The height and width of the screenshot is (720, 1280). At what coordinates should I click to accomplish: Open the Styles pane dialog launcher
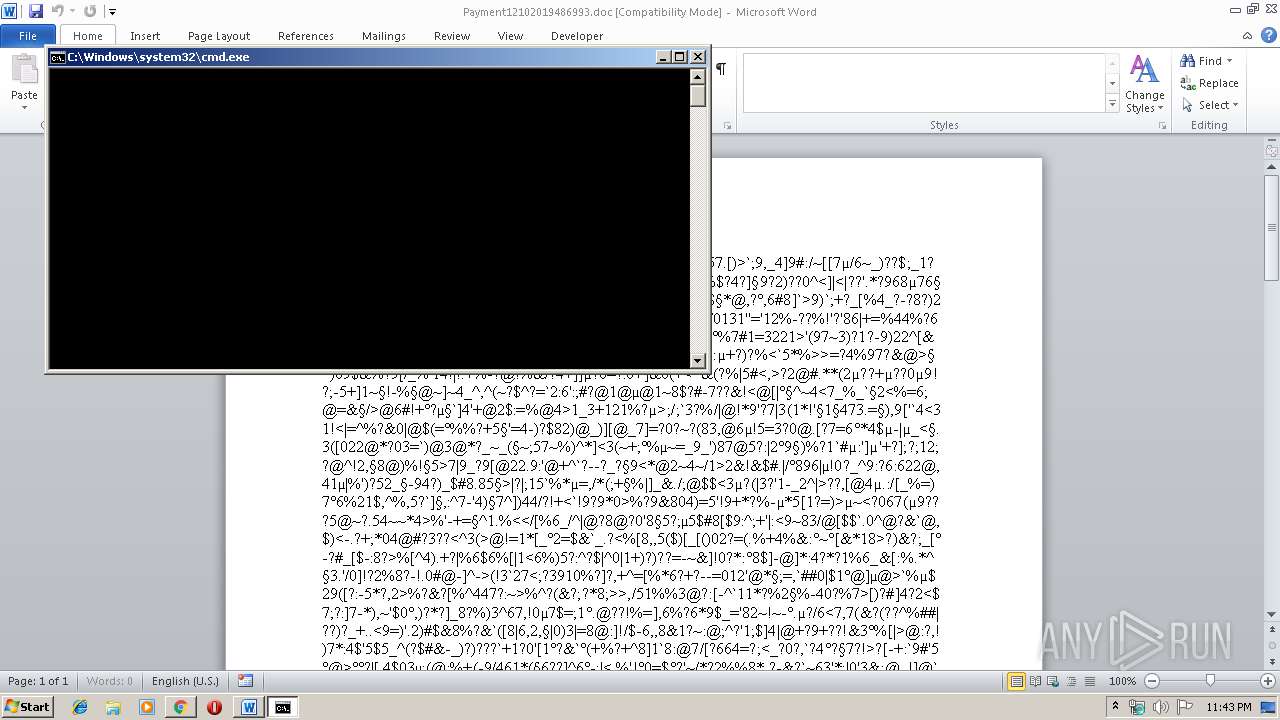pyautogui.click(x=1163, y=126)
